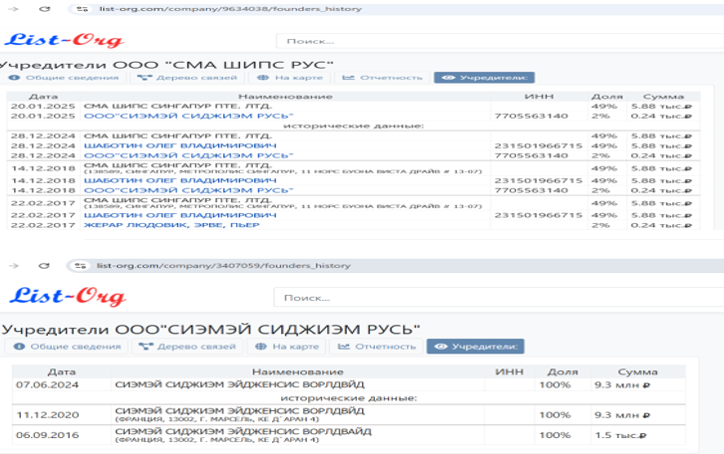Click search field on СМА ШИПС РУС page

click(x=400, y=42)
